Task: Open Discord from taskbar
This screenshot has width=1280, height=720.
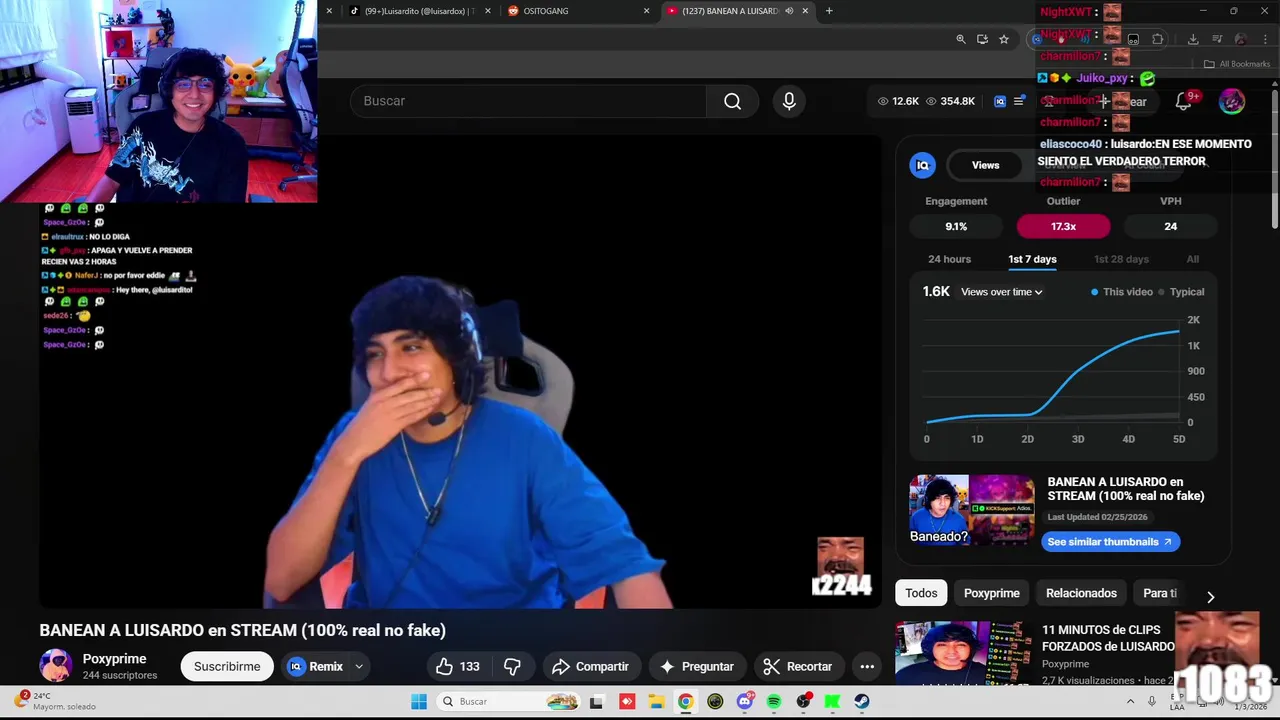Action: pyautogui.click(x=744, y=701)
